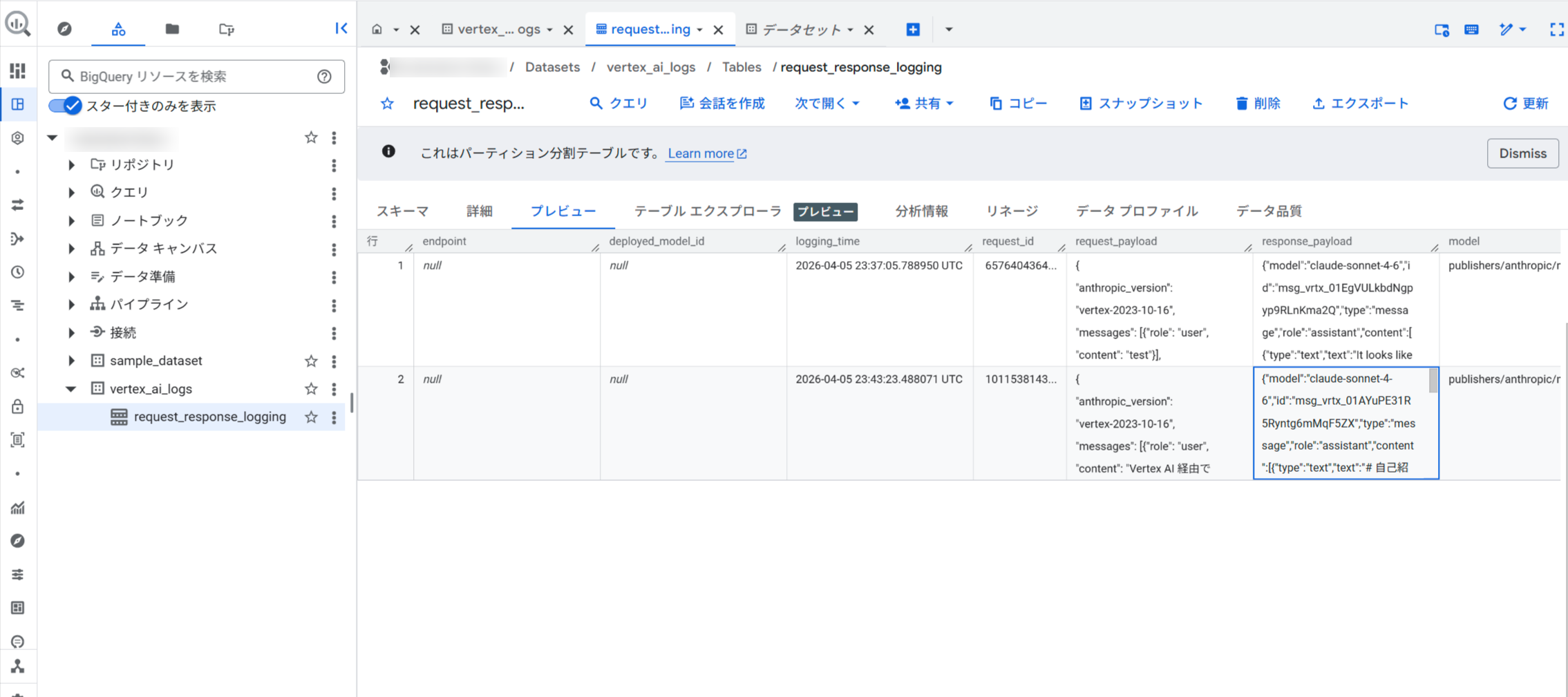The width and height of the screenshot is (1568, 697).
Task: Open more options for vertex_ai_logs dataset
Action: [334, 389]
